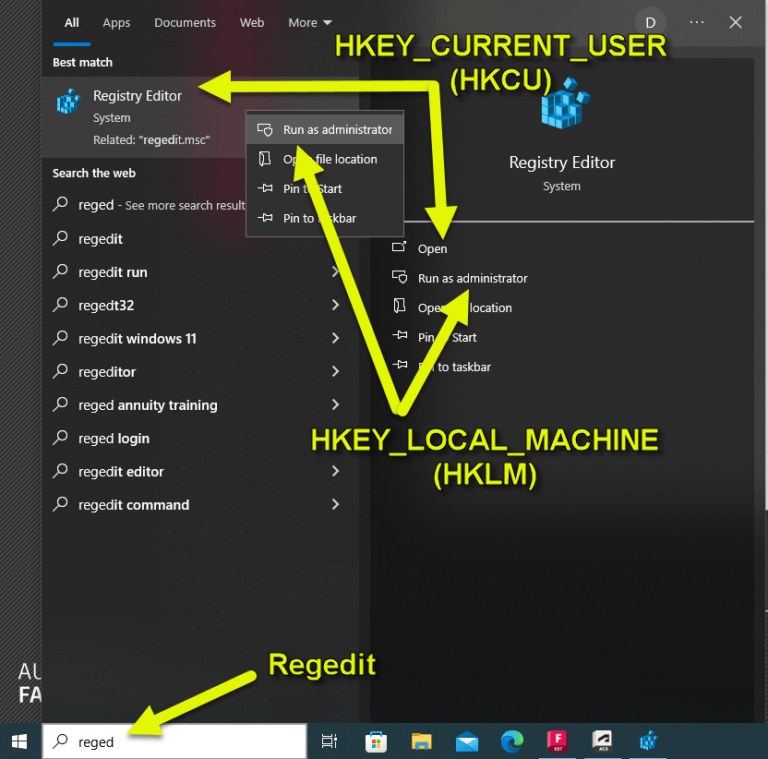Click the shield icon next to right-pane Run as administrator
This screenshot has height=759, width=768.
[x=400, y=277]
